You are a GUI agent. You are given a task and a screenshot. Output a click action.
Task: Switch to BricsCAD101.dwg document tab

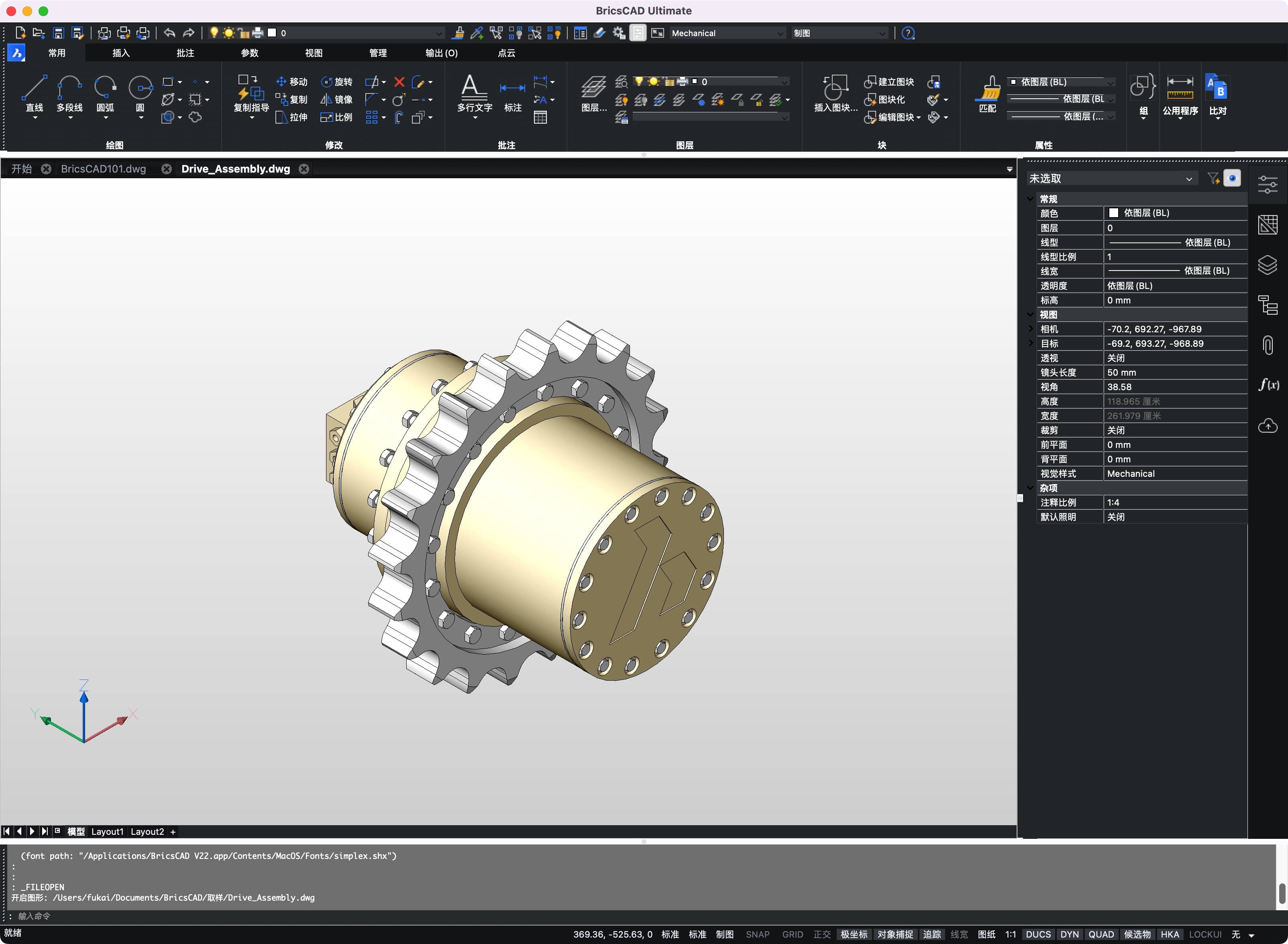[x=104, y=169]
